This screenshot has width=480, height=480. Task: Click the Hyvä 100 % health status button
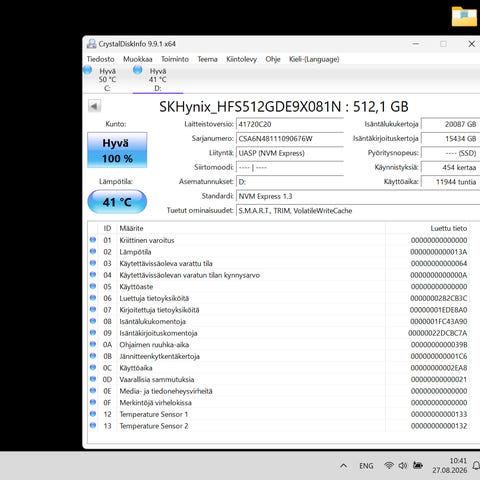[117, 150]
